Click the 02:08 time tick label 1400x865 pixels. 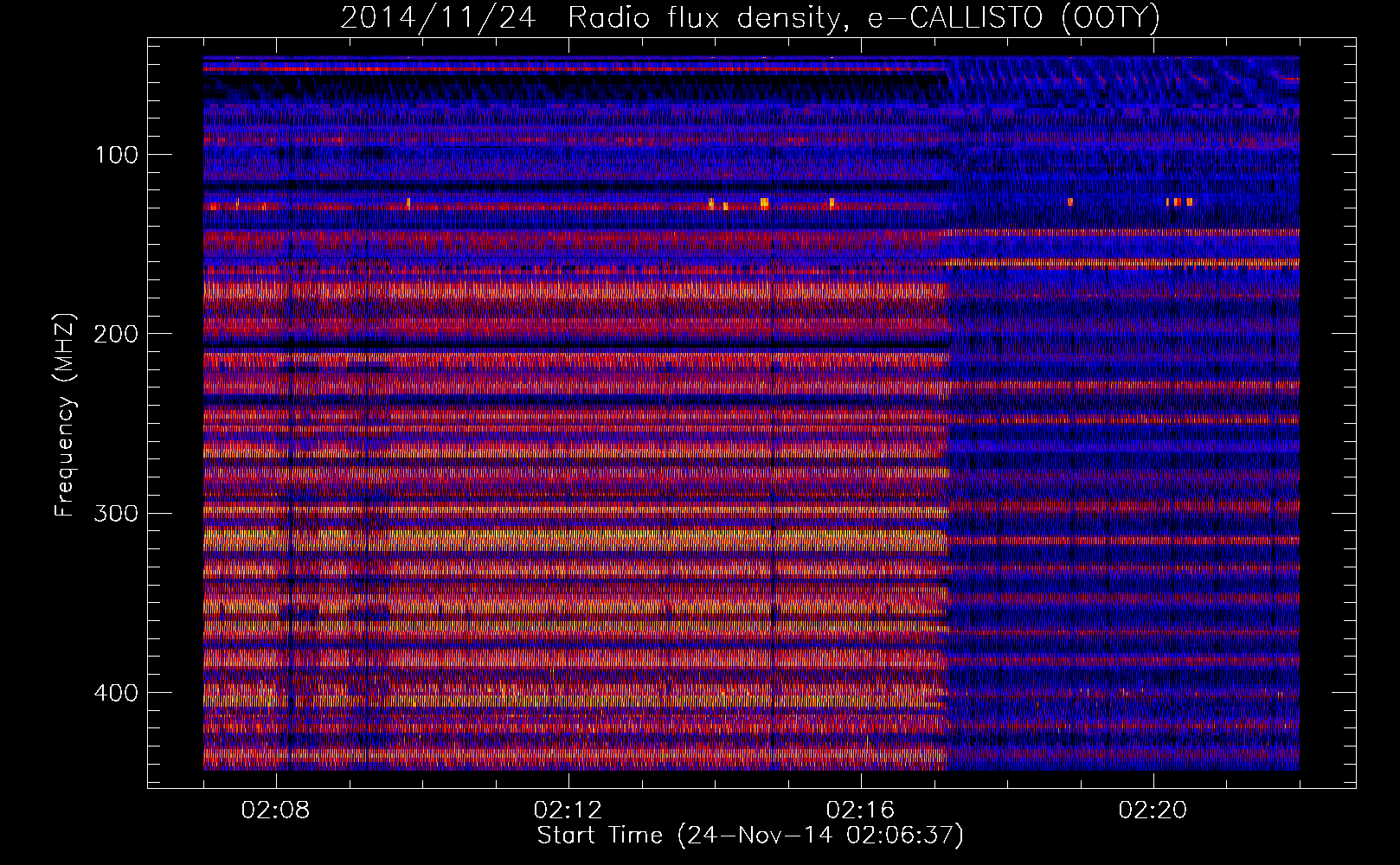(x=276, y=811)
